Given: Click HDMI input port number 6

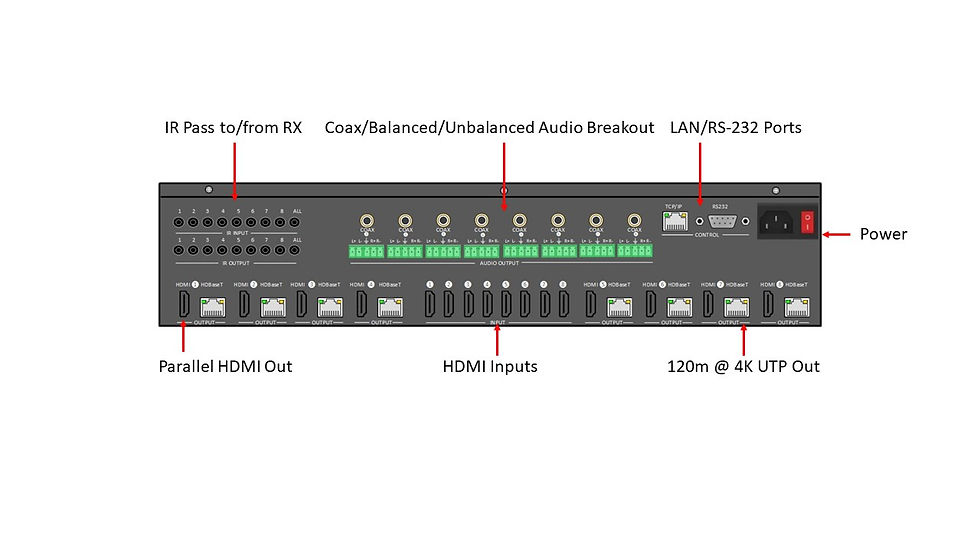Looking at the screenshot, I should (526, 304).
